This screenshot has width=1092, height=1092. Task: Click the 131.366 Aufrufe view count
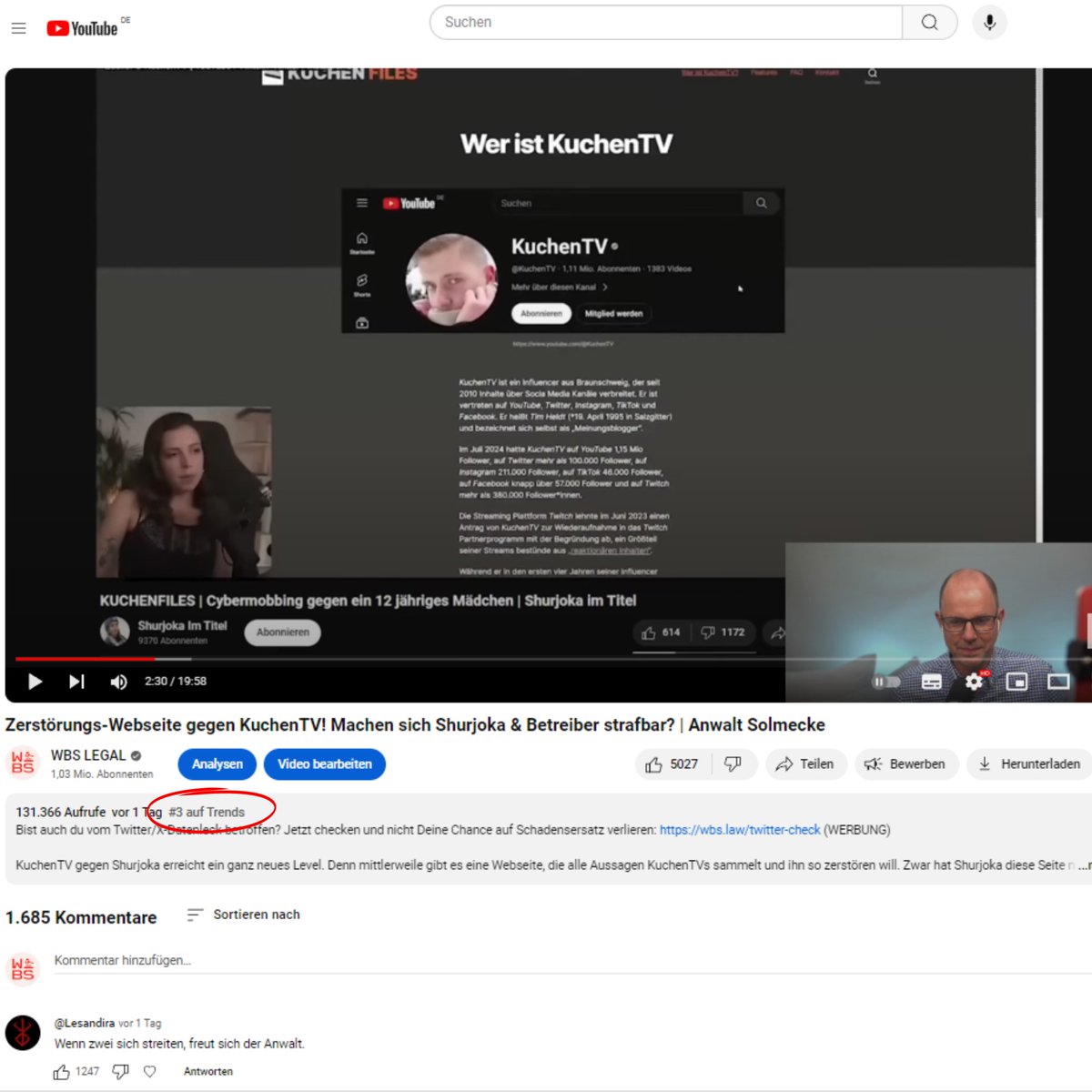[61, 812]
